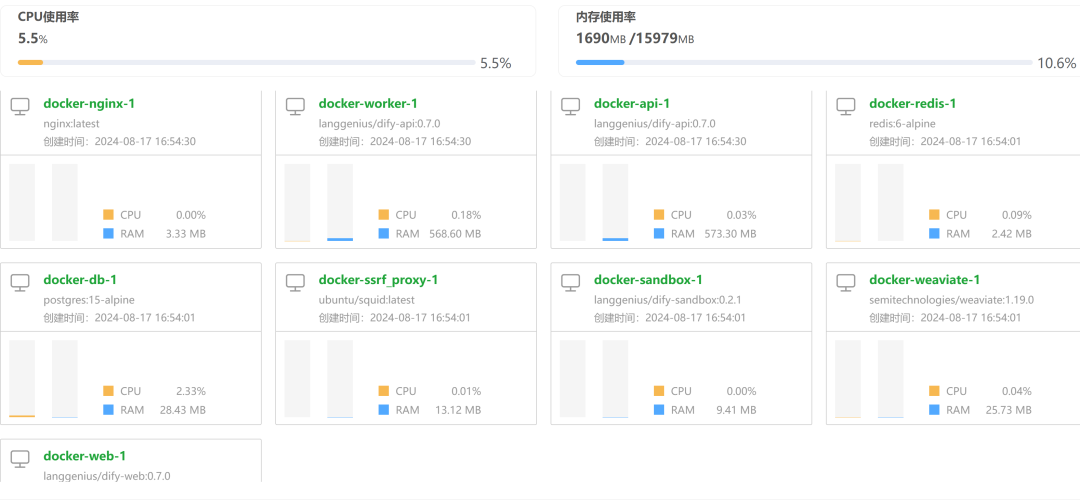The width and height of the screenshot is (1080, 500).
Task: Open the docker-api-1 container link
Action: (632, 103)
